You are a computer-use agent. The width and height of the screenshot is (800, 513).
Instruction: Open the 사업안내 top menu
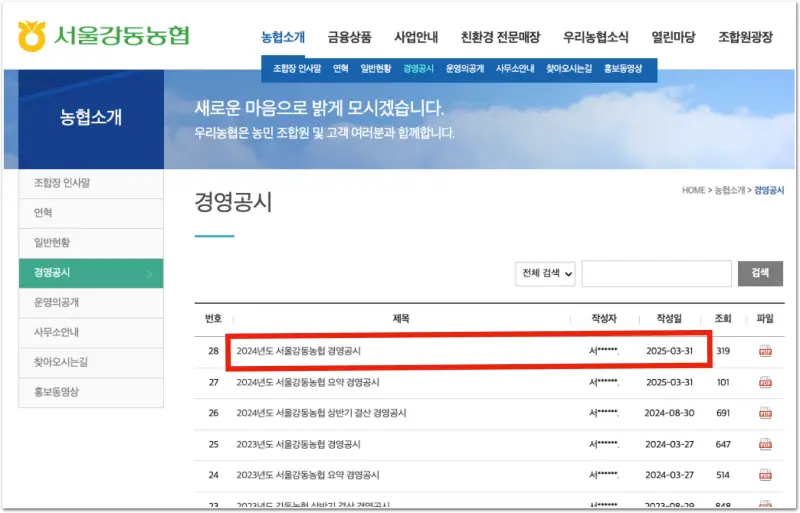pyautogui.click(x=416, y=37)
